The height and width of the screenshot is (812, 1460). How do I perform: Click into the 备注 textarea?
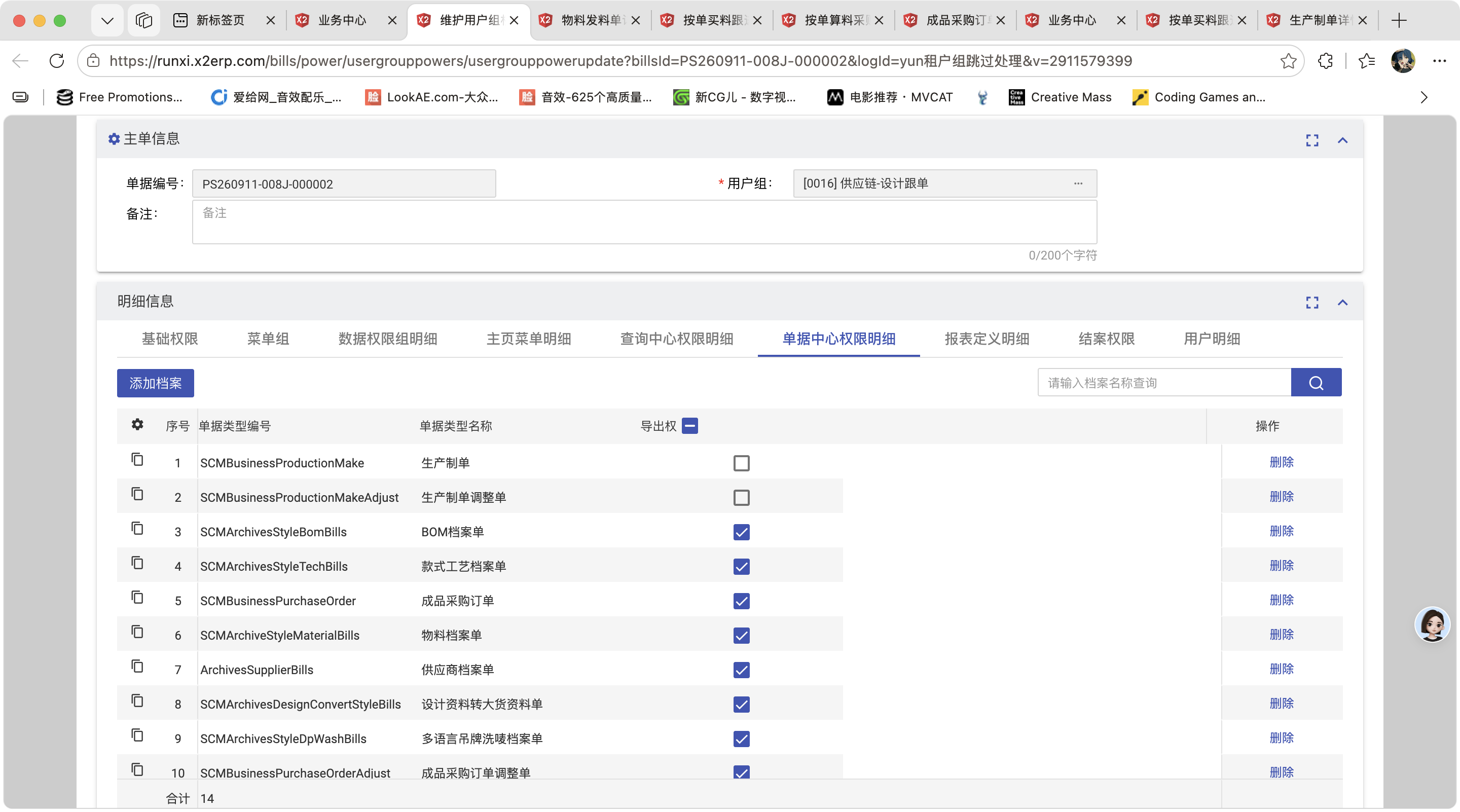tap(644, 222)
